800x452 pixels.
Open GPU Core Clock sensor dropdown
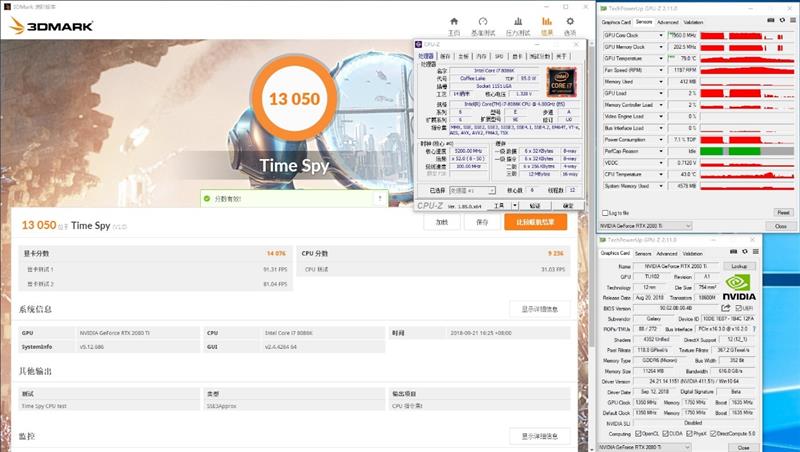661,35
